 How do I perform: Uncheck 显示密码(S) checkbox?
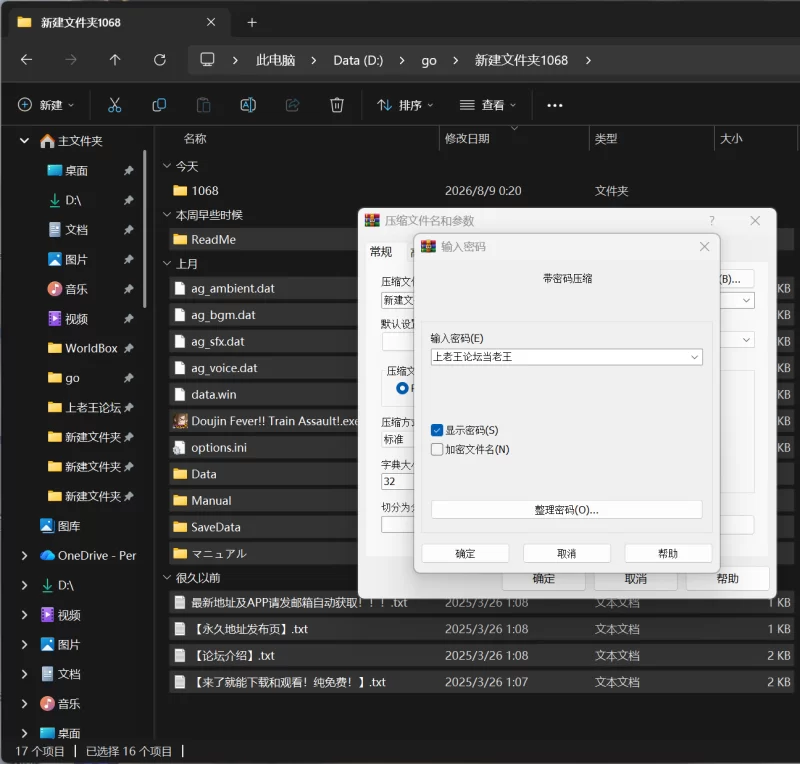(x=437, y=430)
